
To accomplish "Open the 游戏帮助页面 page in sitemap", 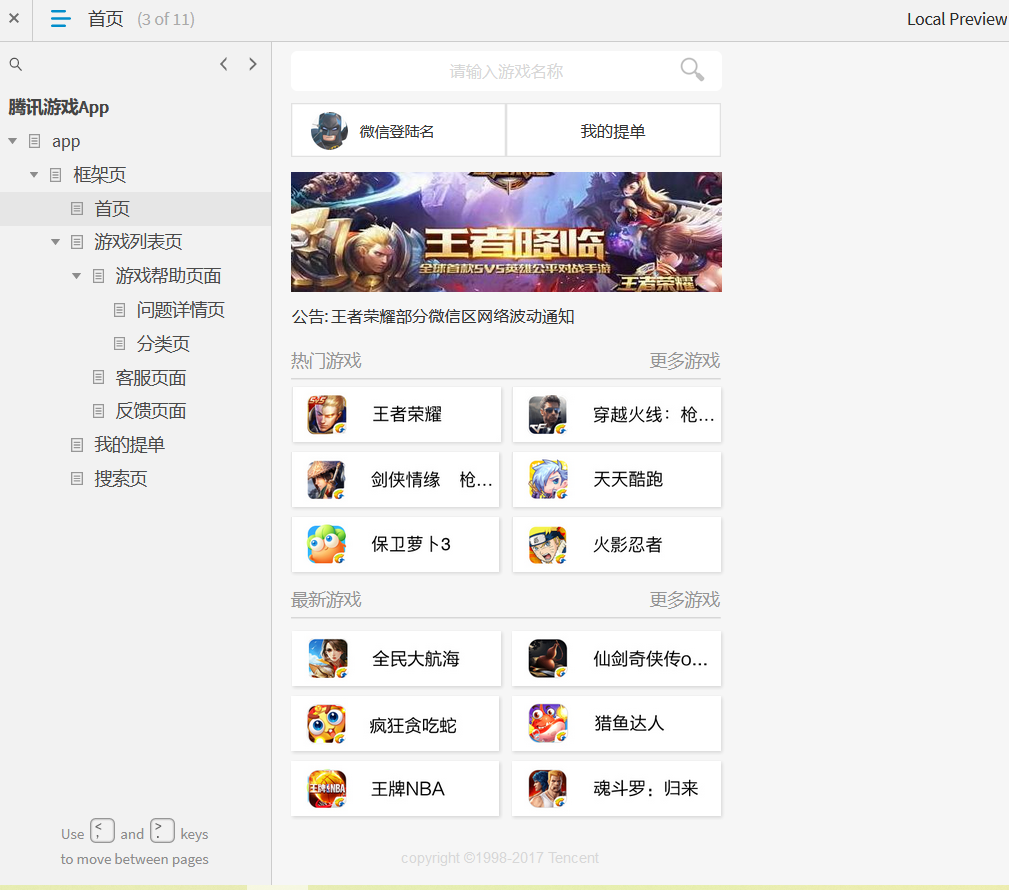I will click(x=169, y=276).
